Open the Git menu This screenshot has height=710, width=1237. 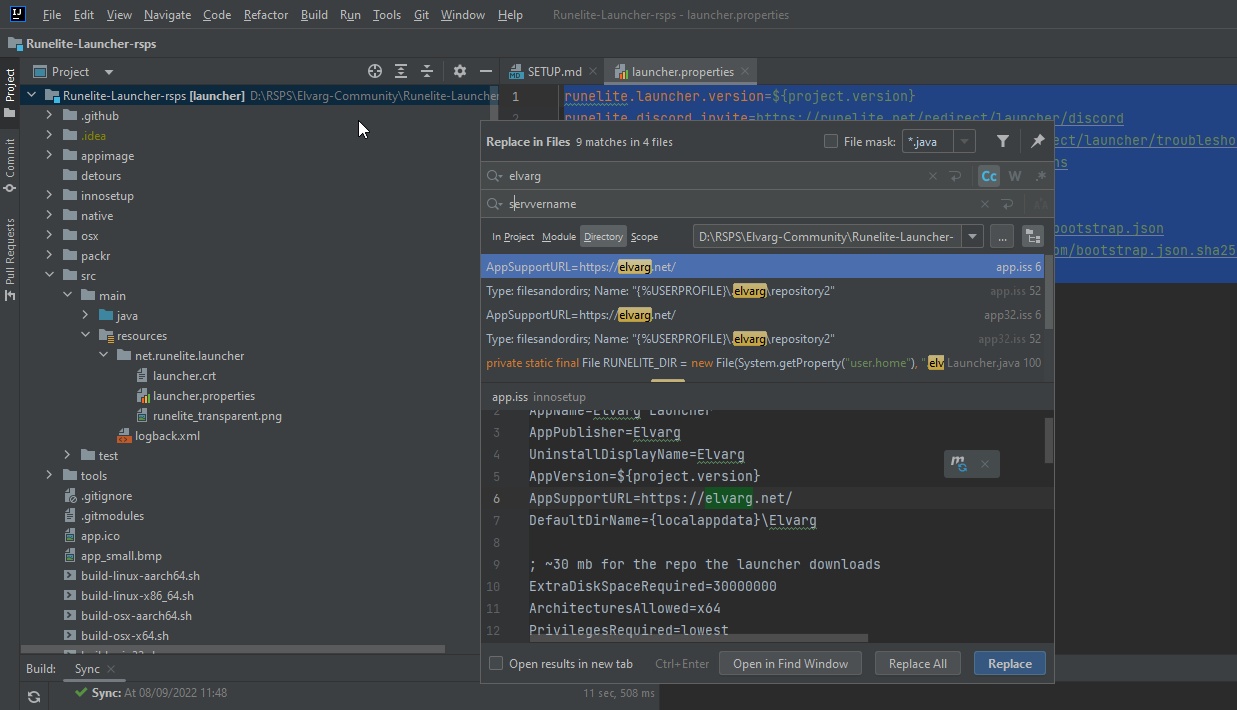(421, 15)
